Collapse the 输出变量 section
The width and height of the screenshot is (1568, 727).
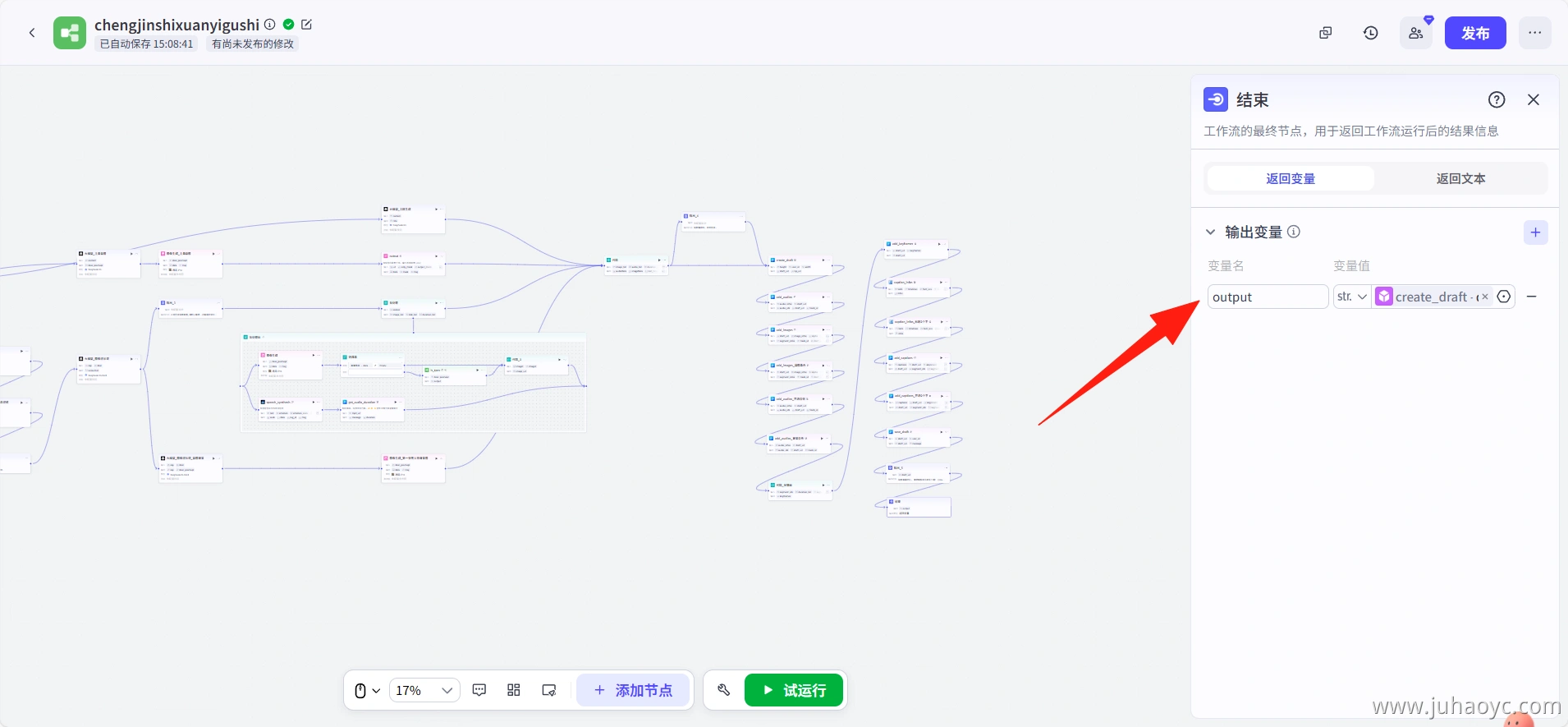click(1210, 232)
